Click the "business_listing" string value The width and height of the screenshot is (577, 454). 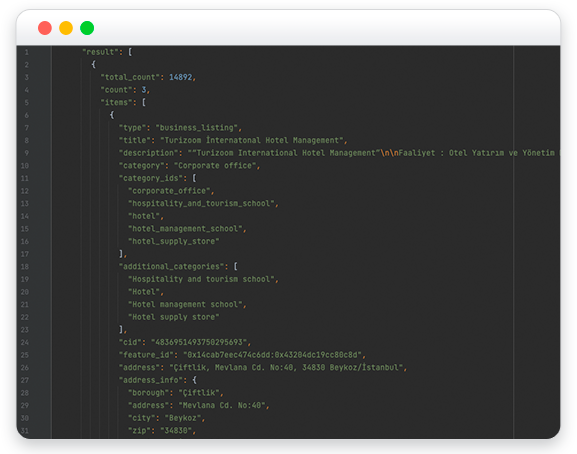(197, 128)
